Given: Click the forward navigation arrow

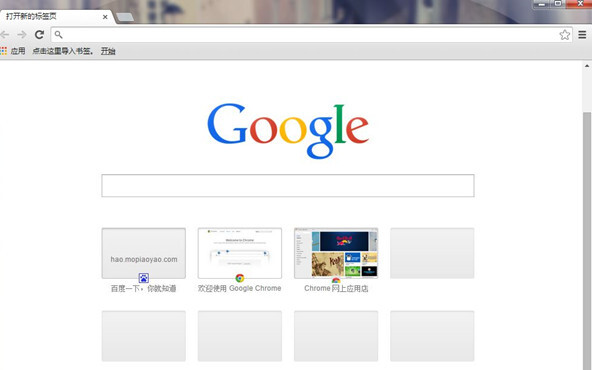Looking at the screenshot, I should pyautogui.click(x=22, y=35).
